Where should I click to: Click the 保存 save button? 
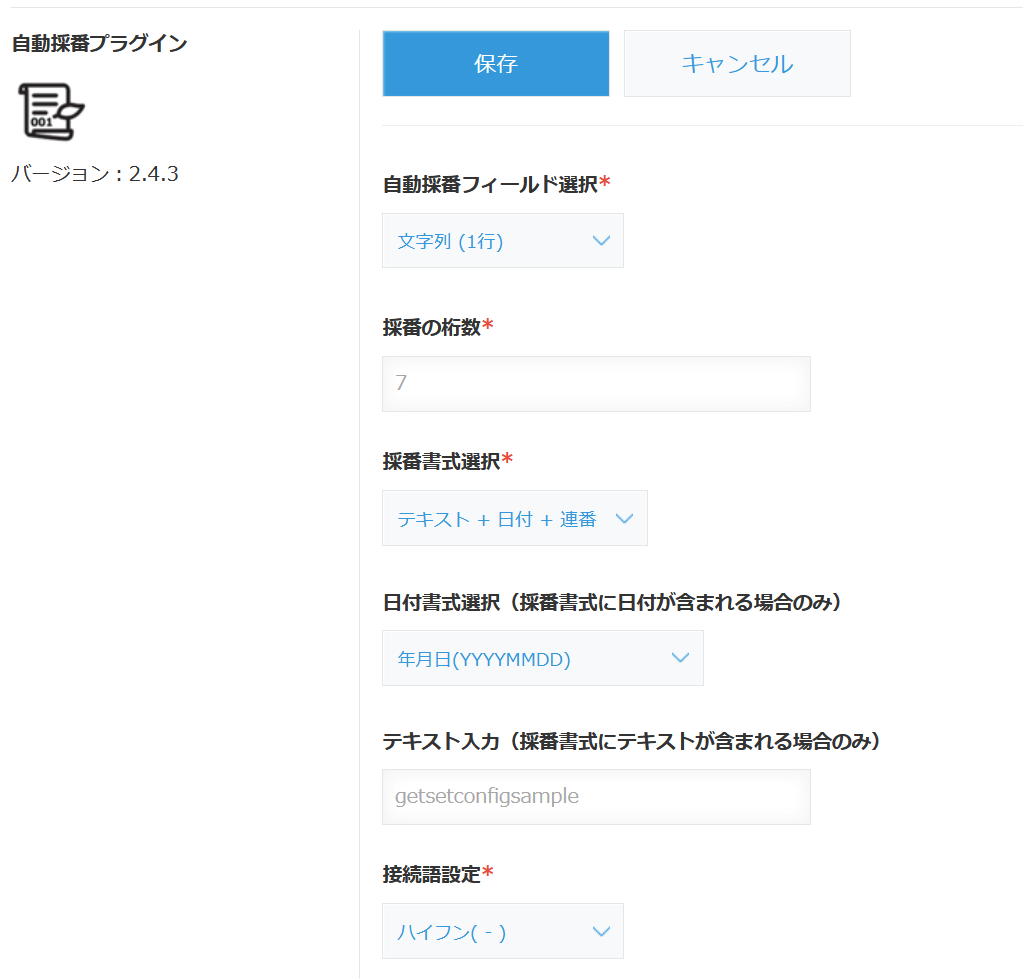coord(496,63)
